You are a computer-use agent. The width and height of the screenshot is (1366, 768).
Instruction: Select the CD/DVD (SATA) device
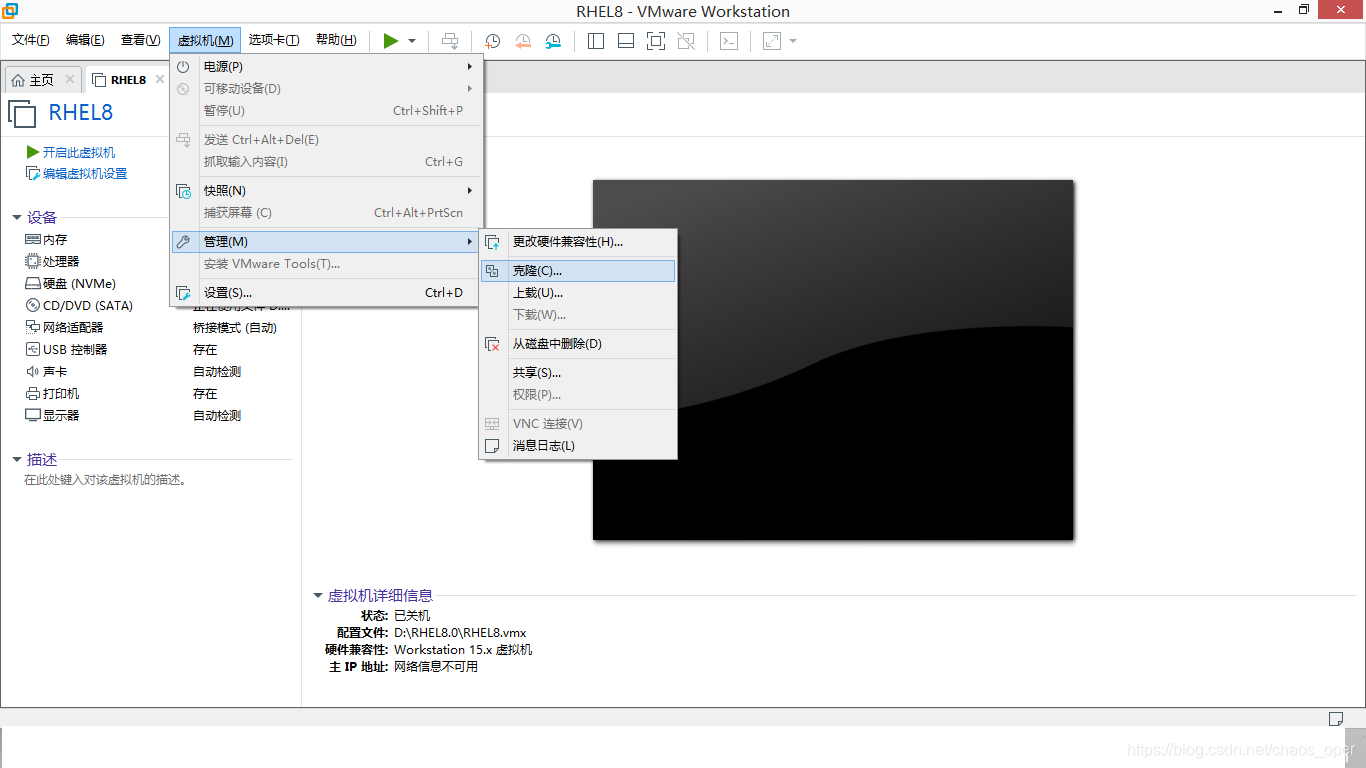(x=79, y=306)
